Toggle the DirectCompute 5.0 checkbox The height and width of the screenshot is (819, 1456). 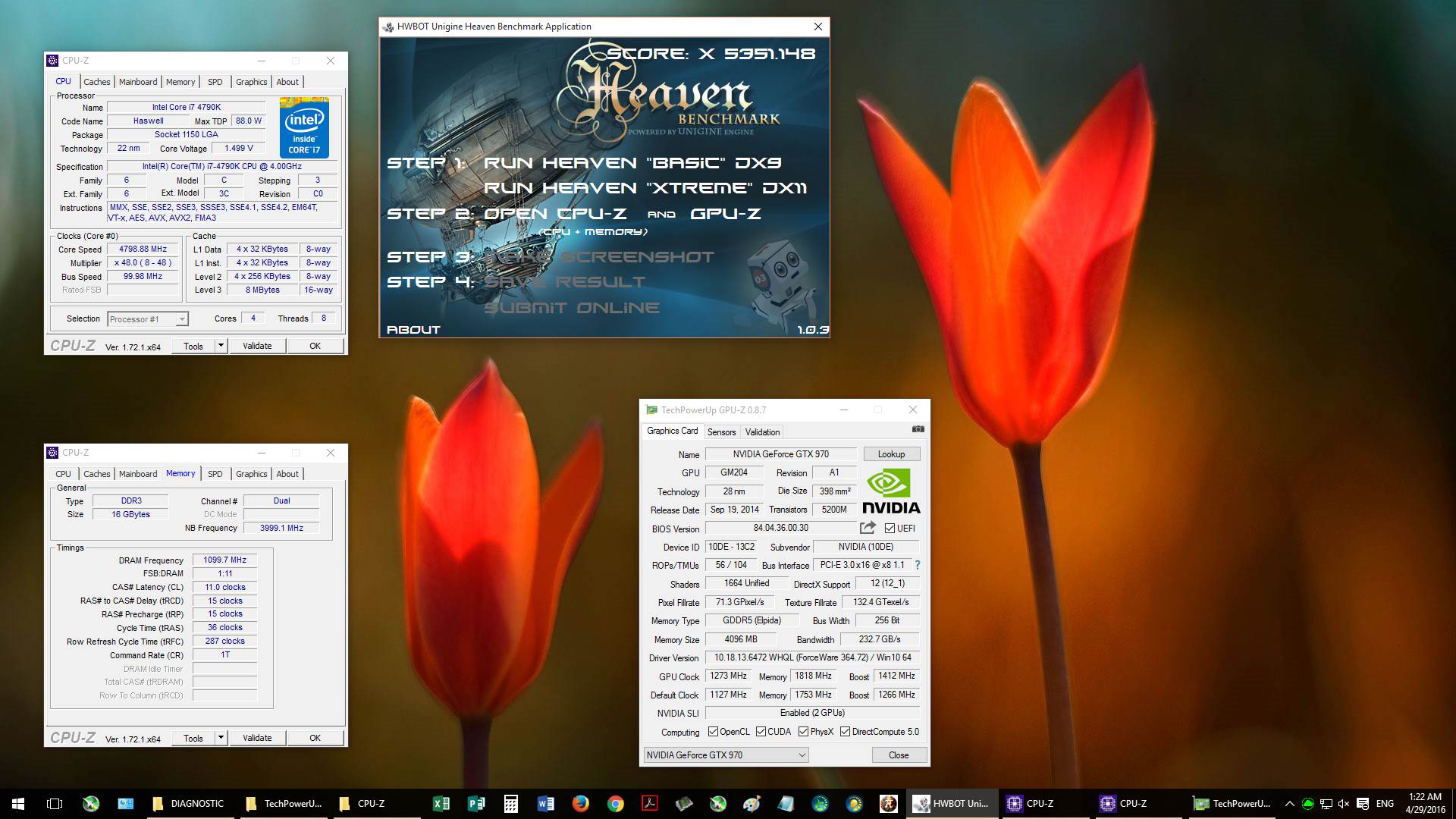845,732
